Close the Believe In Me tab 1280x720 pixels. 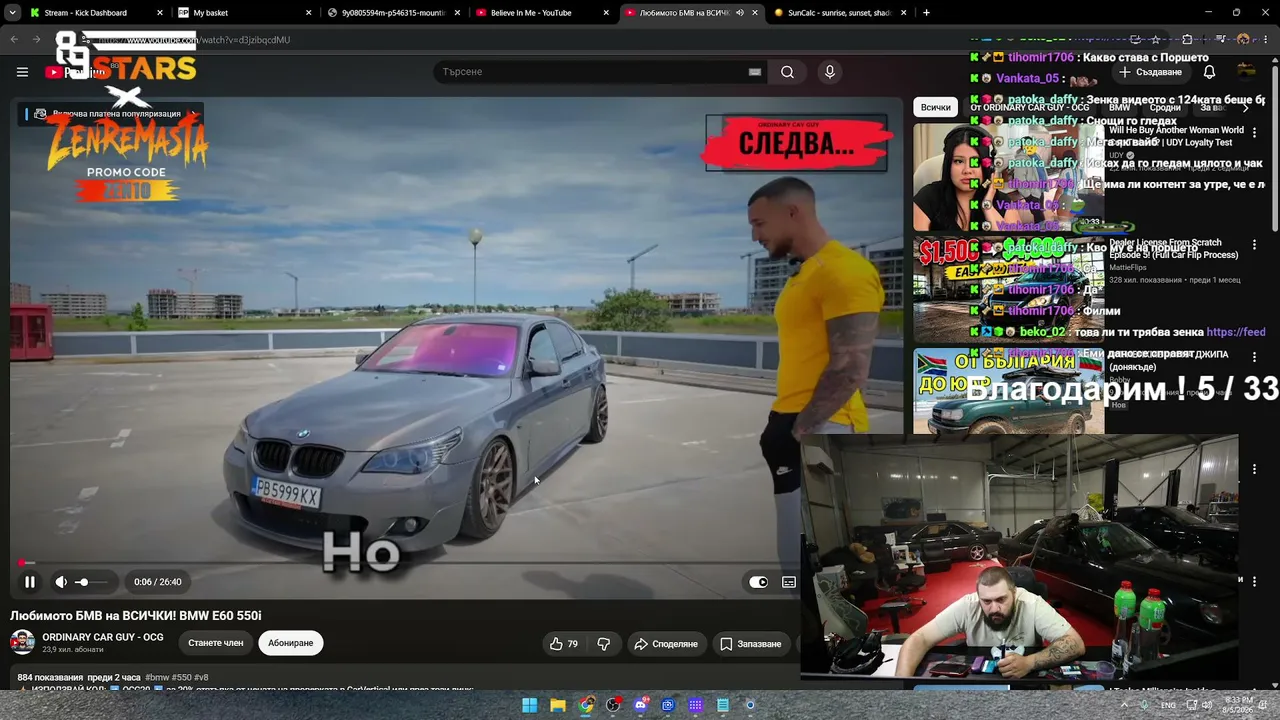606,13
